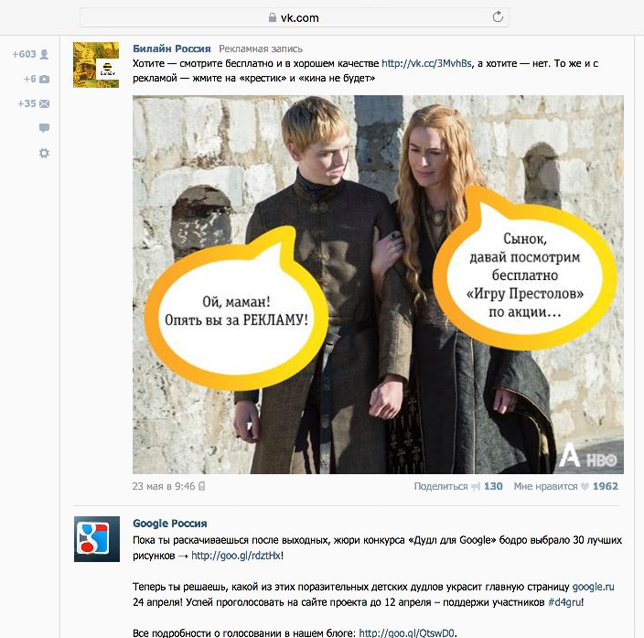Follow the http://goo.gl/rdztHx link
This screenshot has height=638, width=644.
[x=236, y=556]
